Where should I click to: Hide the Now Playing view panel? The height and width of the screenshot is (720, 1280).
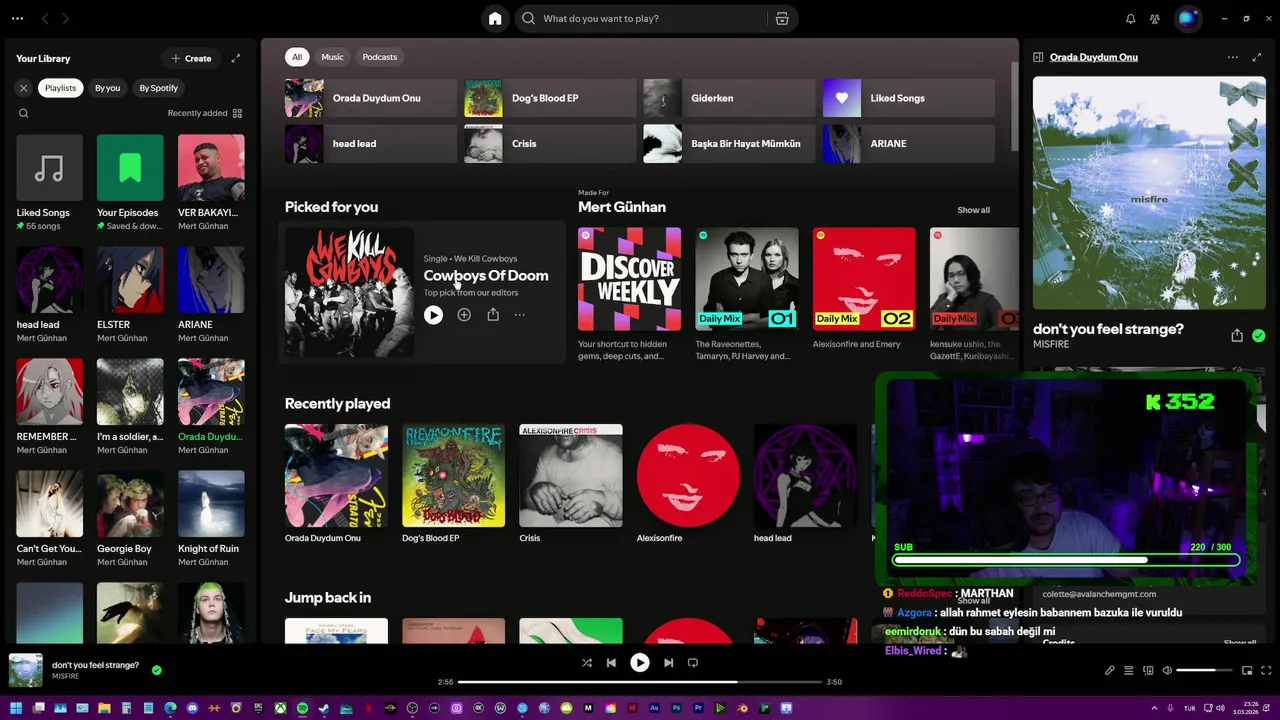pos(1038,57)
